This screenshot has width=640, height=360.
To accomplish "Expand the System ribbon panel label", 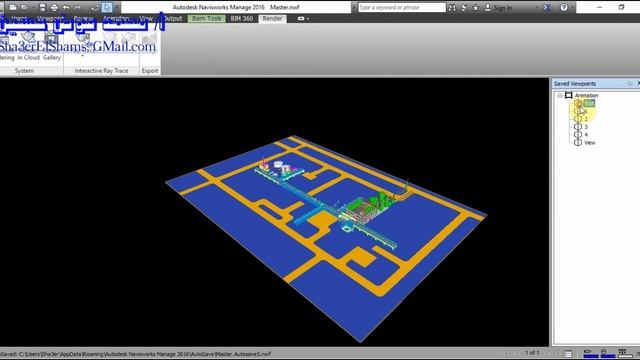I will tap(24, 71).
